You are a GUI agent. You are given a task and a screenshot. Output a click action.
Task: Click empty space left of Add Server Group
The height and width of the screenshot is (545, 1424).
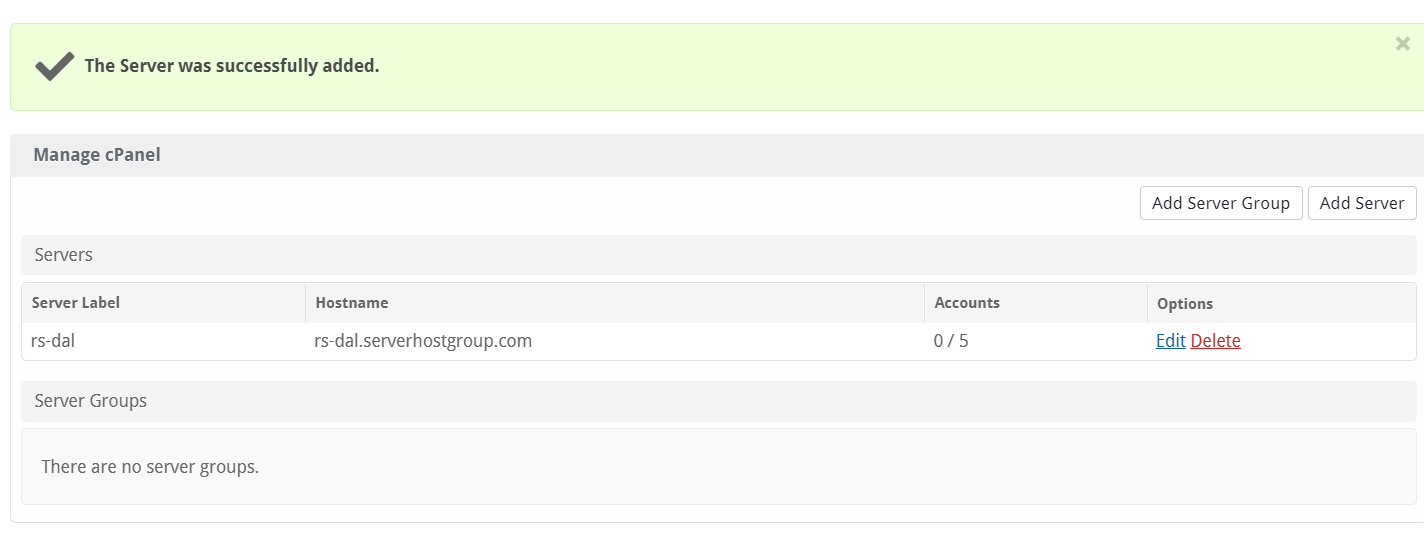[x=600, y=203]
